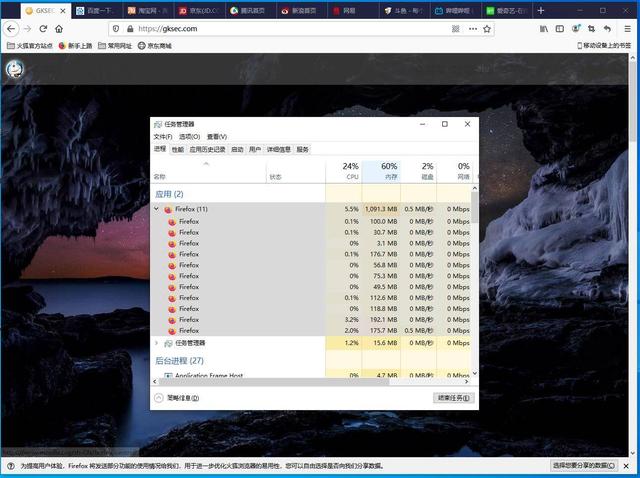This screenshot has width=640, height=478.
Task: Switch to the 百度一下 tab
Action: click(x=97, y=11)
